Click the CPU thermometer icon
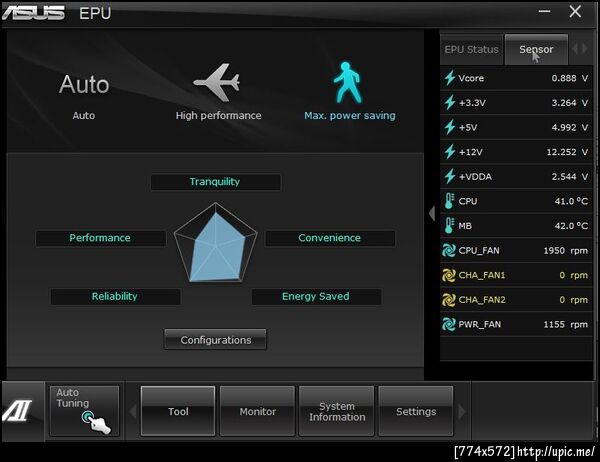 [449, 201]
